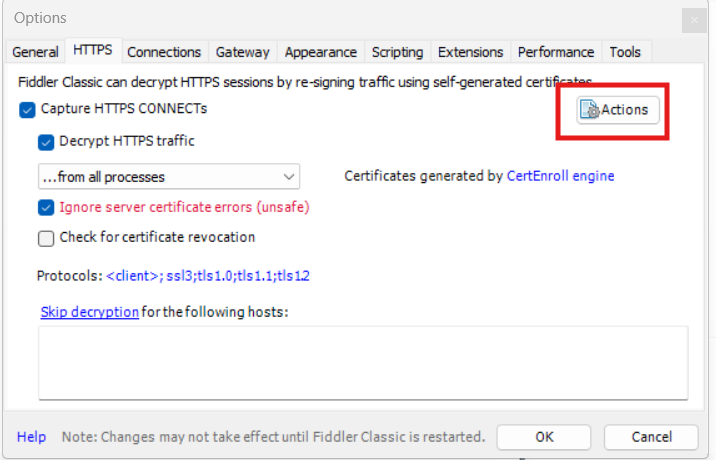Enable Check for certificate revocation

point(46,238)
